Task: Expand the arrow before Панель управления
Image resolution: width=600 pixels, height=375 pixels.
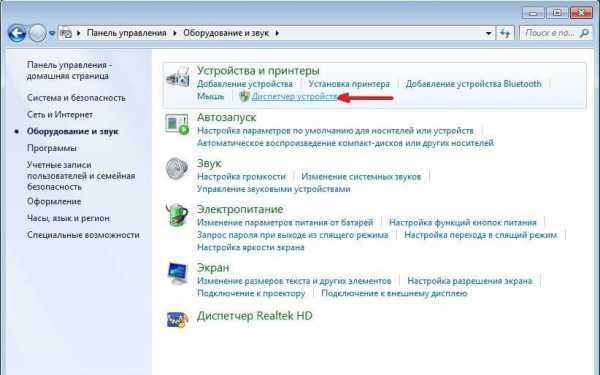Action: tap(79, 33)
